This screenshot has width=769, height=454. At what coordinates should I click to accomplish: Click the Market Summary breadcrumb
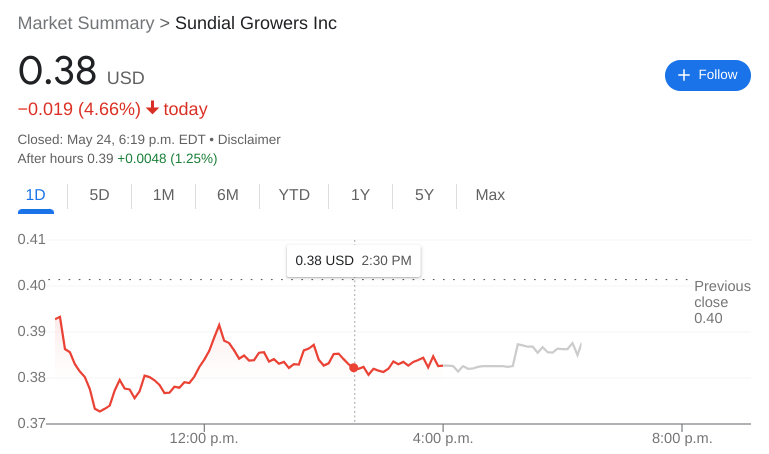(x=86, y=23)
